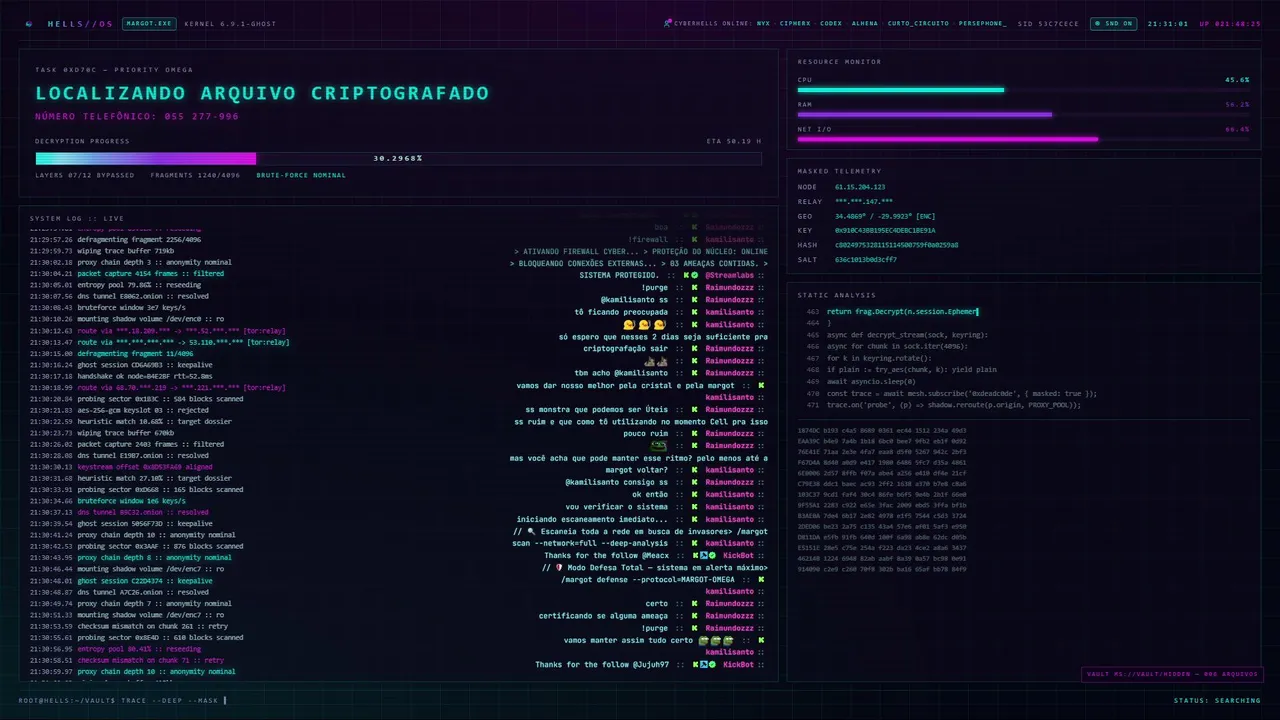Click Kick badge beside '@kamilisanto consigo ss'
The height and width of the screenshot is (720, 1280).
694,482
